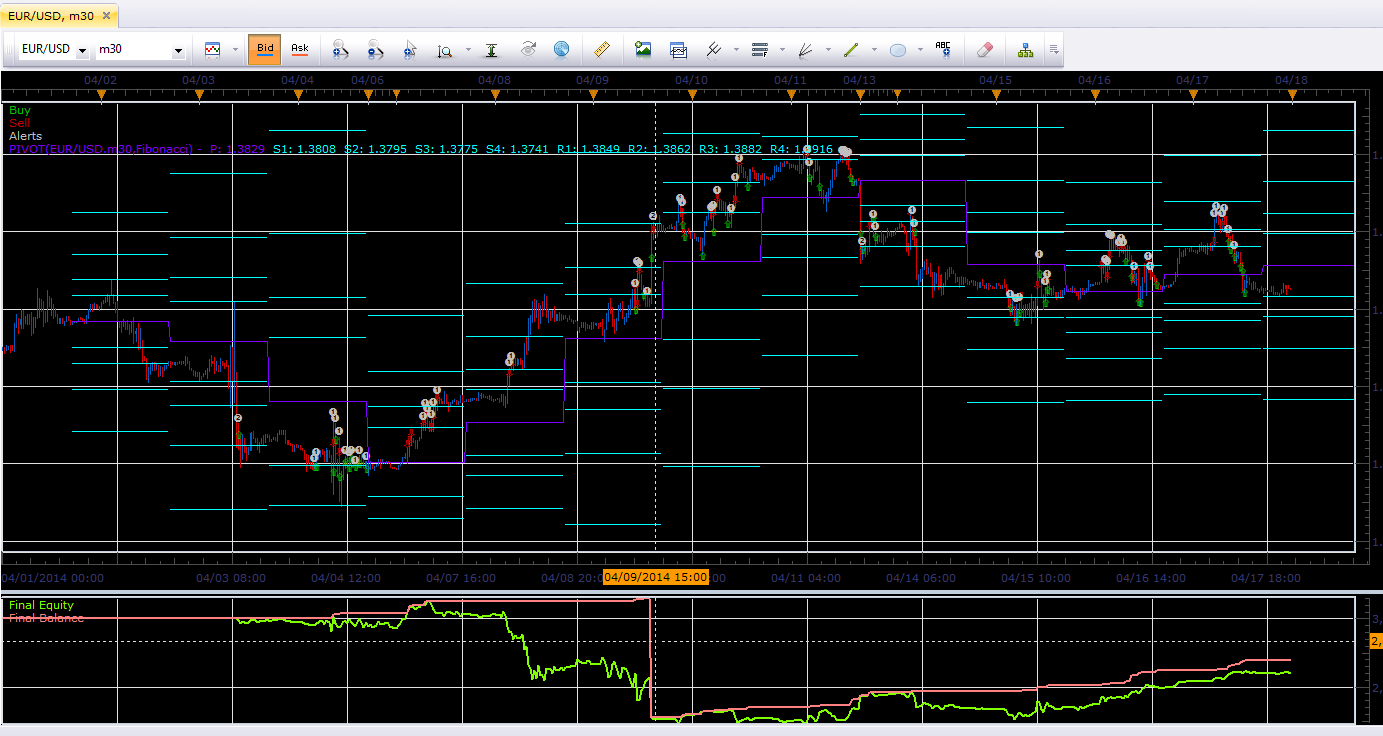Click the Final Balance legend label

(46, 618)
